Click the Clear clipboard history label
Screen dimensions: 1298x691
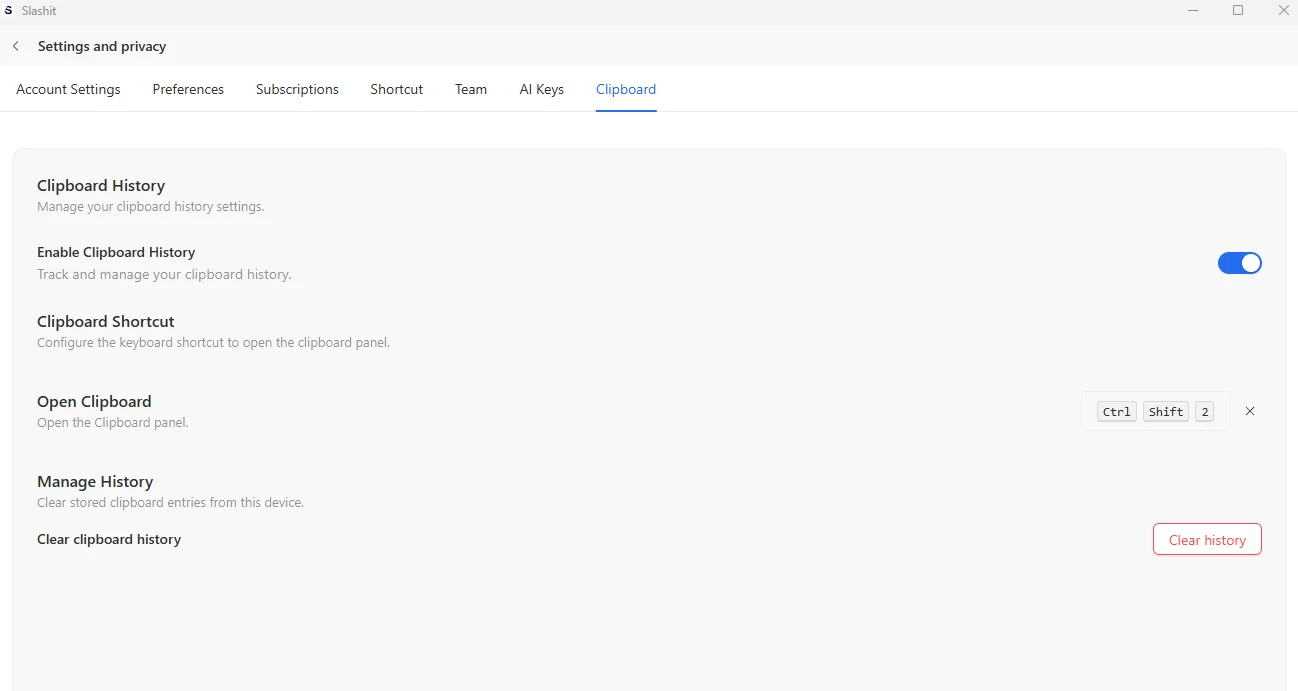[109, 539]
